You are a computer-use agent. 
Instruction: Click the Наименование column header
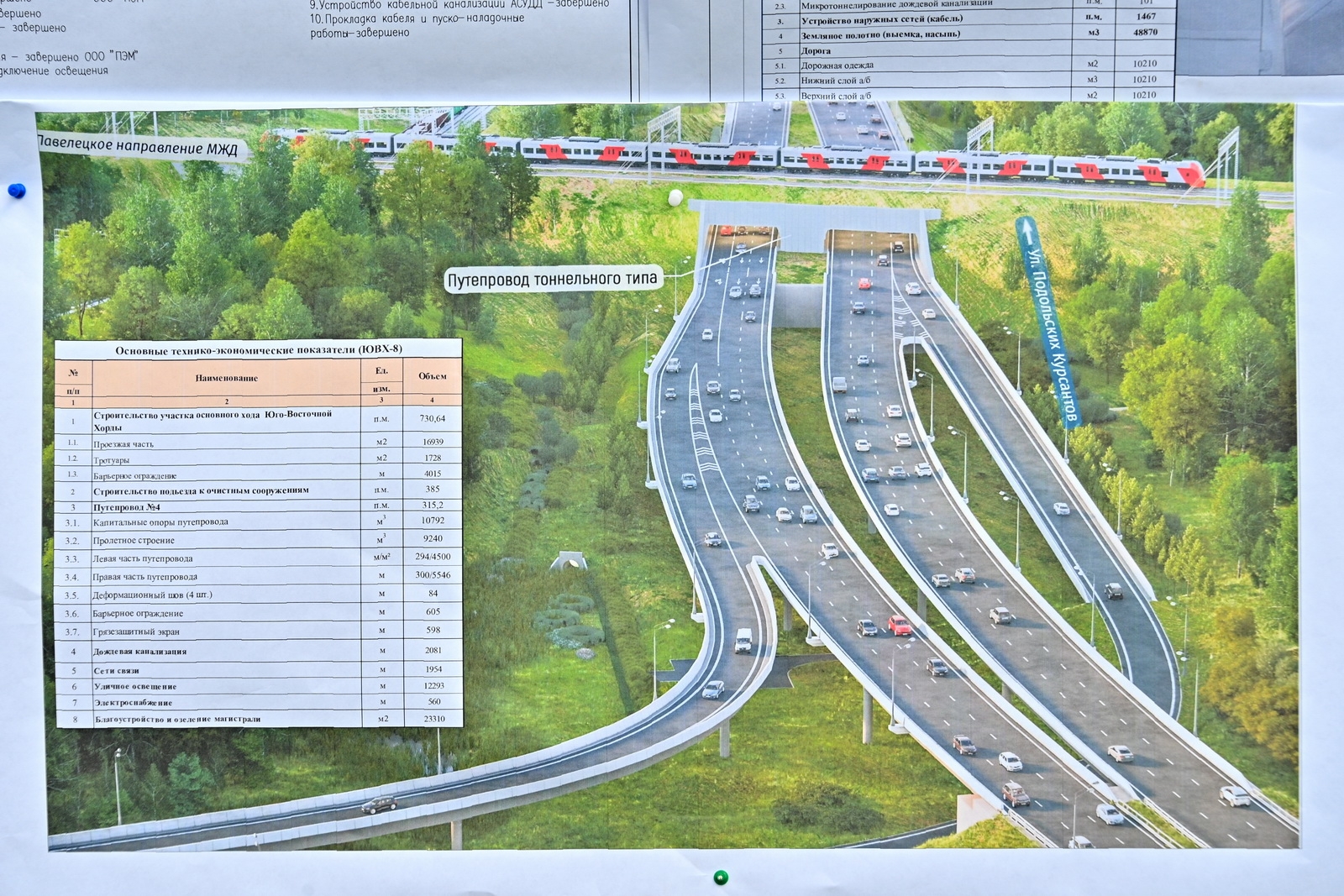[x=226, y=378]
